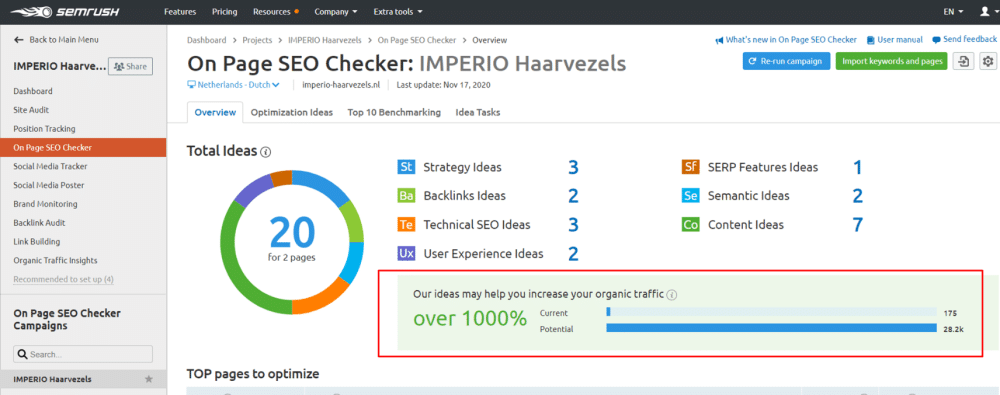The image size is (1000, 395).
Task: Click the campaign Search input field
Action: 83,354
